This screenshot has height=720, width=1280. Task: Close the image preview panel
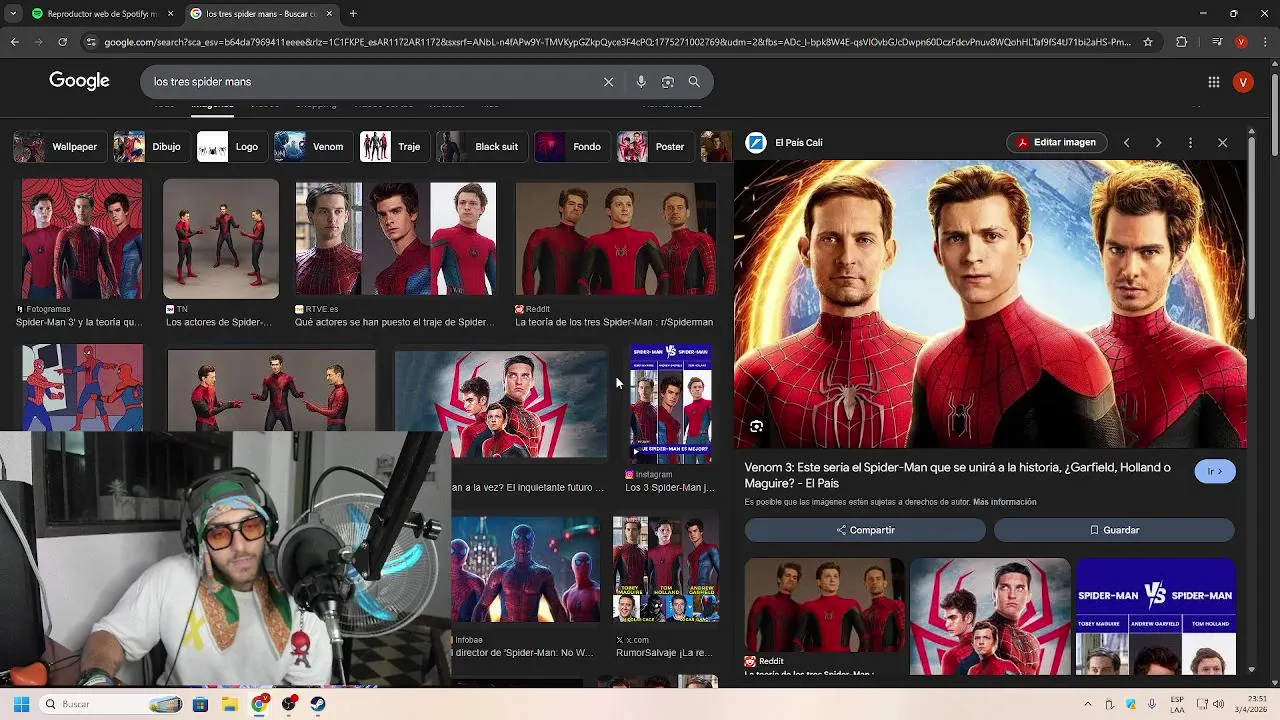1222,143
